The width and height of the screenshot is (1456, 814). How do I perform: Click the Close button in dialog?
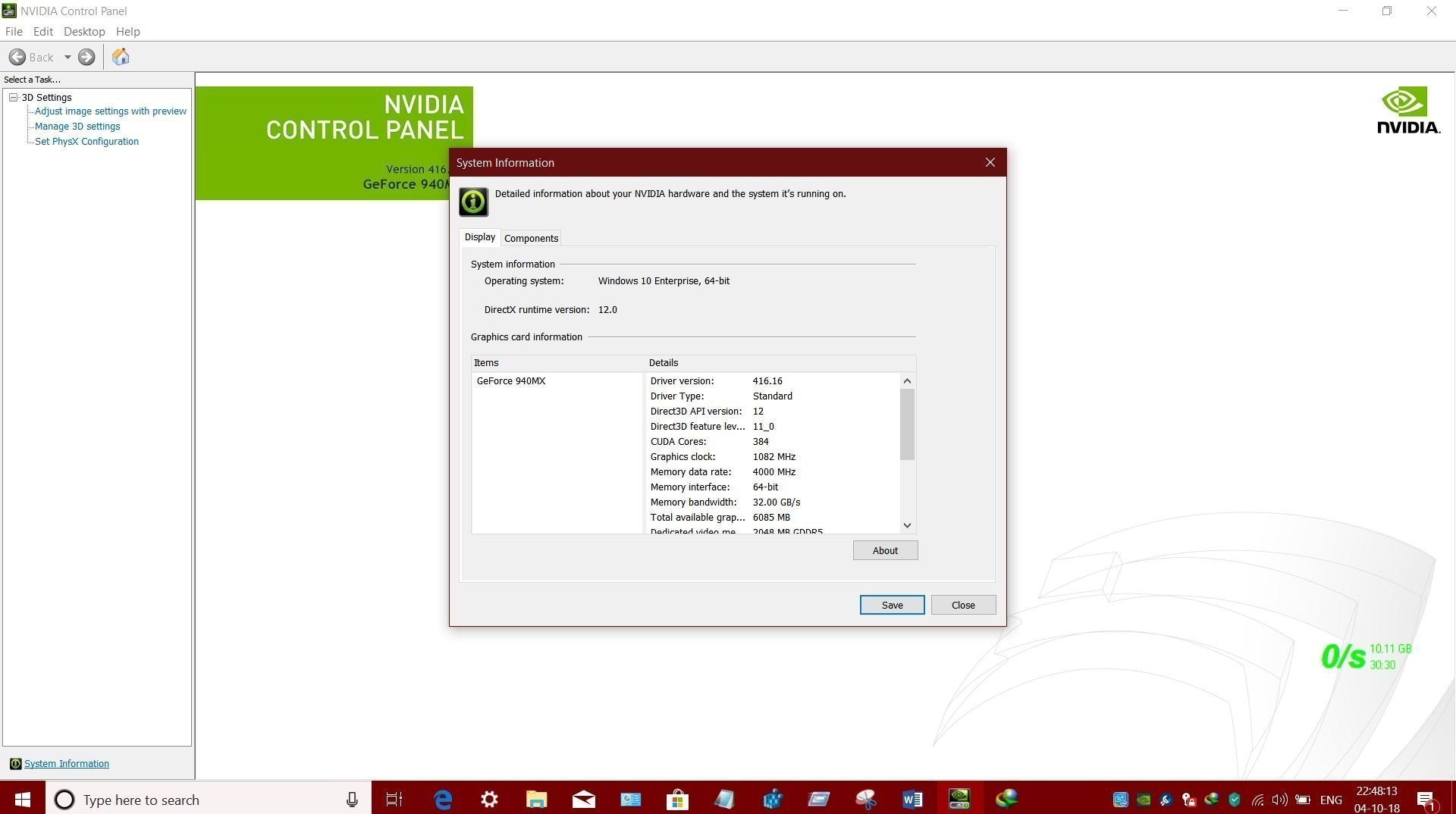pos(963,605)
